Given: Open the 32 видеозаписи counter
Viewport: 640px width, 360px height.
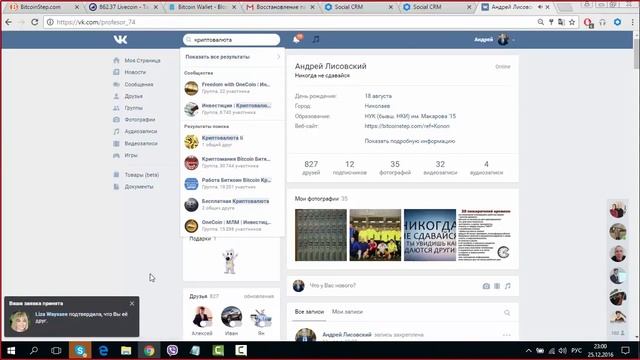Looking at the screenshot, I should pyautogui.click(x=440, y=167).
